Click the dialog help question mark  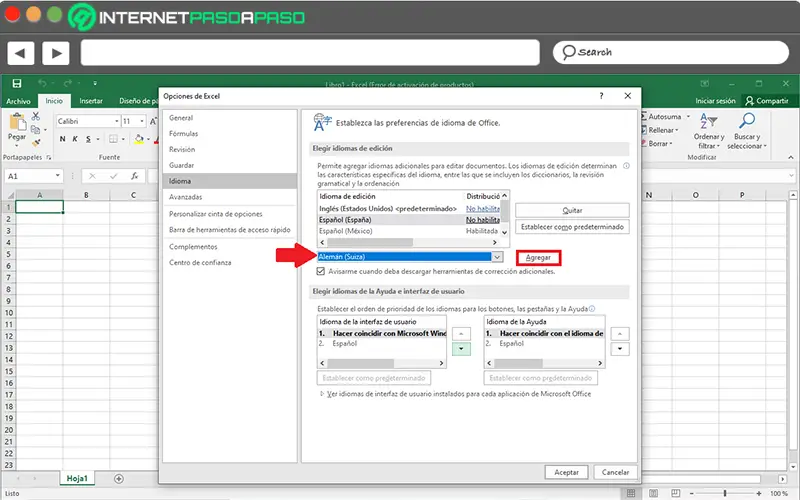pos(602,96)
